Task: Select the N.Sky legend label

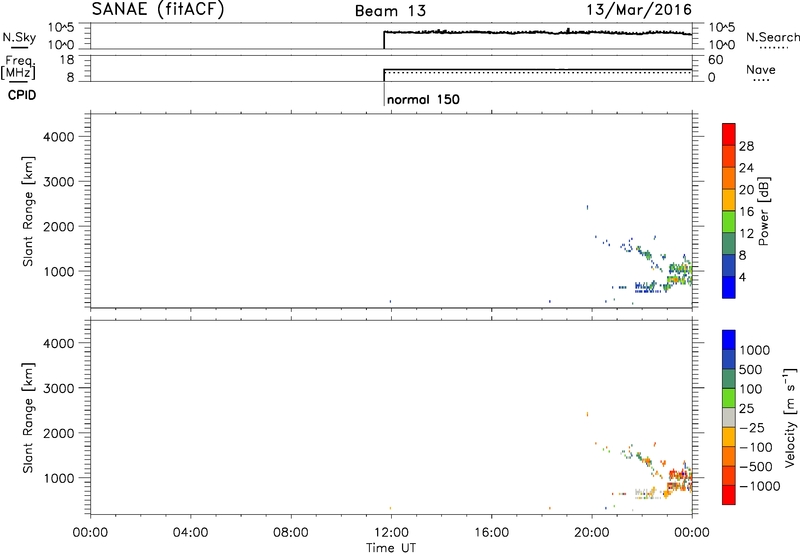Action: click(x=19, y=37)
